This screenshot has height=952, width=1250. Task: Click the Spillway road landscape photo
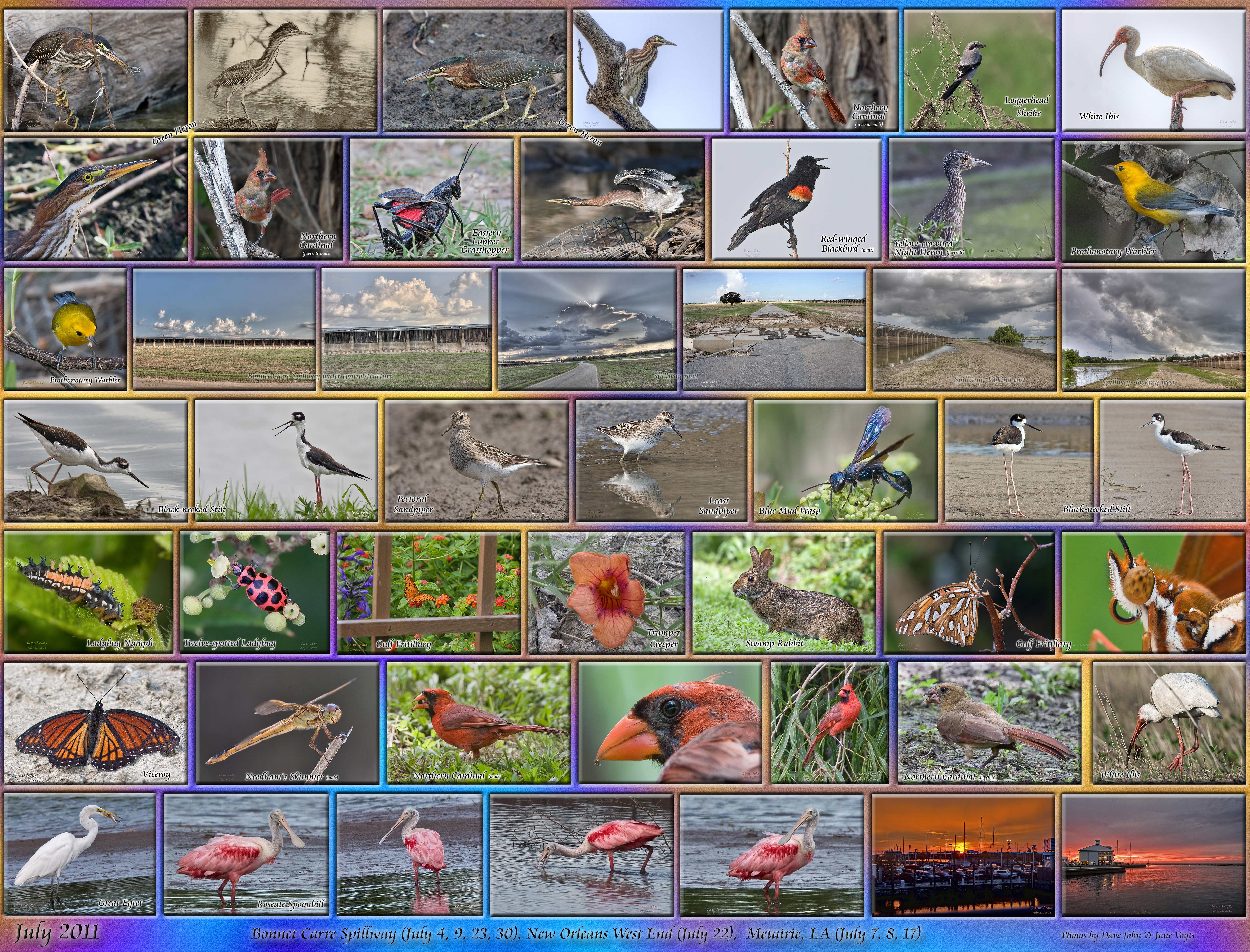[x=587, y=330]
